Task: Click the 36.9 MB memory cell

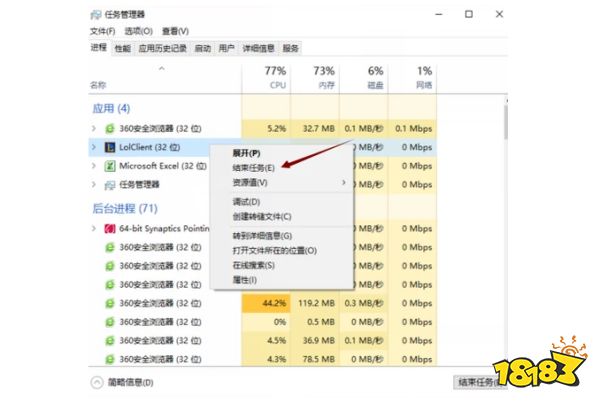Action: click(x=315, y=340)
